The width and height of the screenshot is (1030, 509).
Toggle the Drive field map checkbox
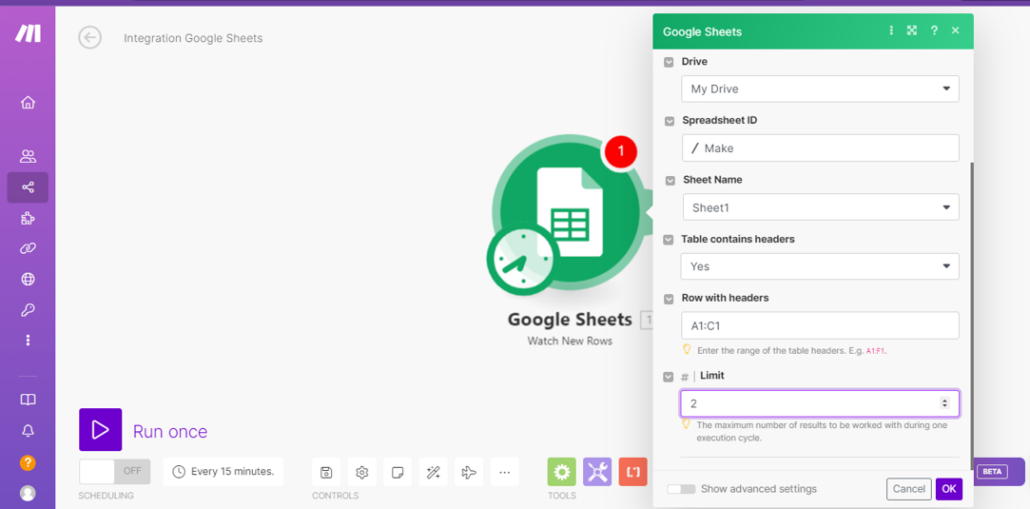click(x=669, y=62)
